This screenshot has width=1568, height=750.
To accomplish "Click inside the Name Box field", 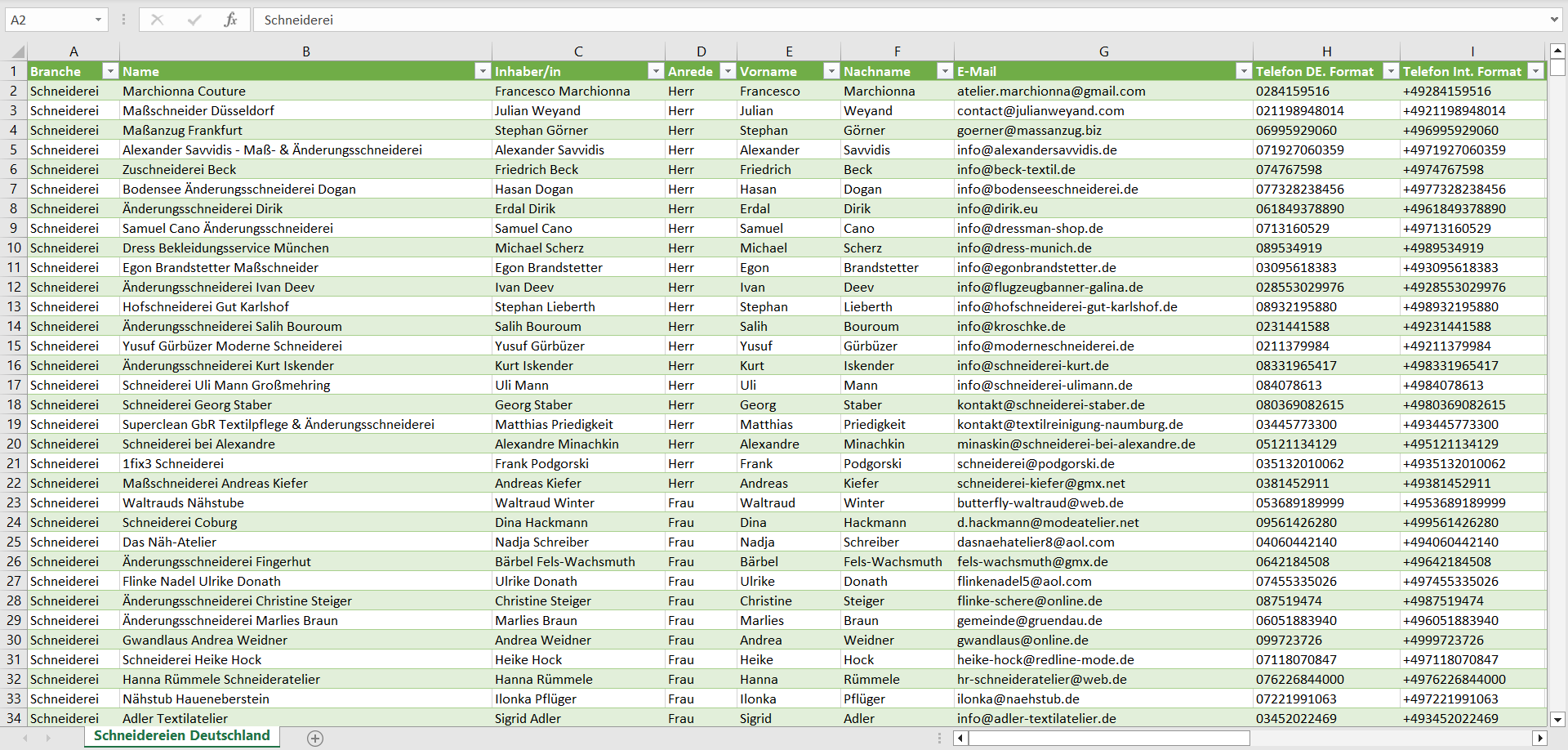I will point(47,20).
